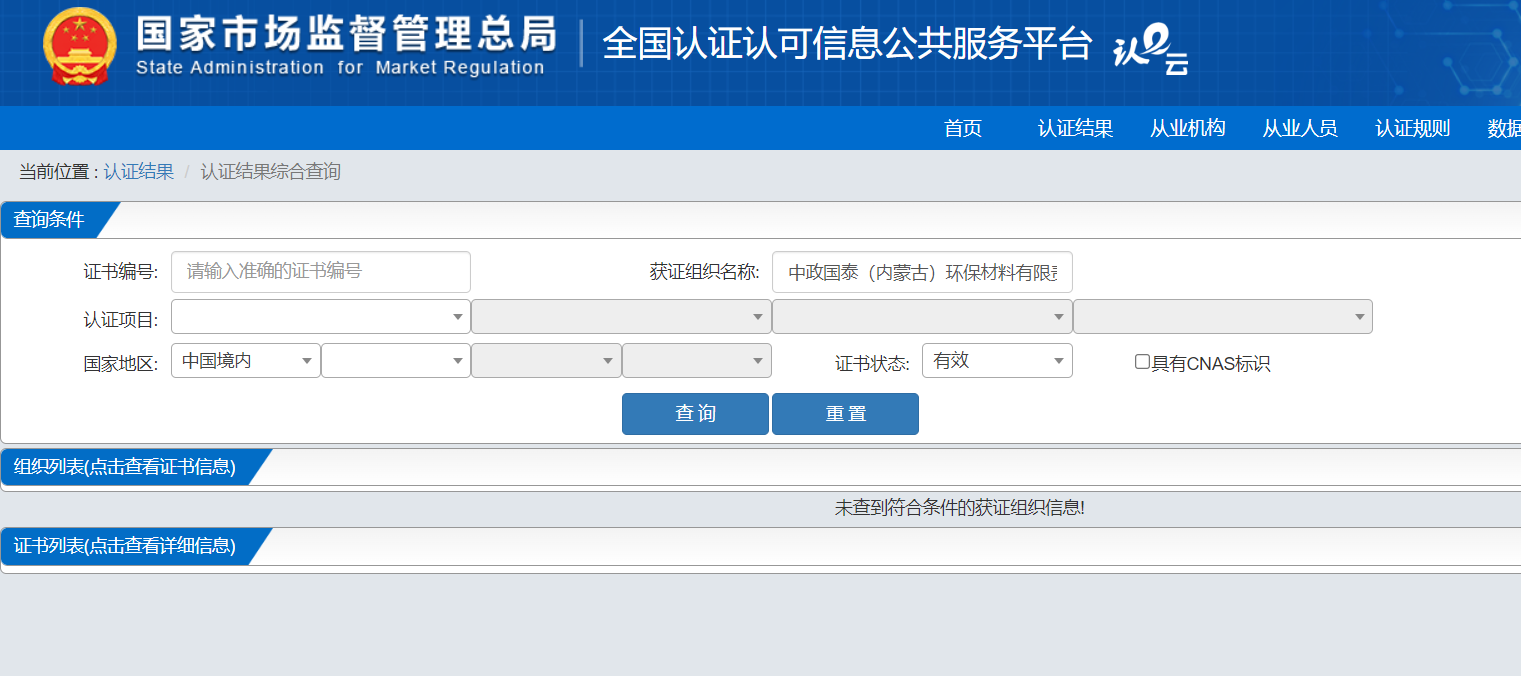Open the fourth 认证项目 dropdown
The image size is (1521, 676).
pyautogui.click(x=1223, y=317)
